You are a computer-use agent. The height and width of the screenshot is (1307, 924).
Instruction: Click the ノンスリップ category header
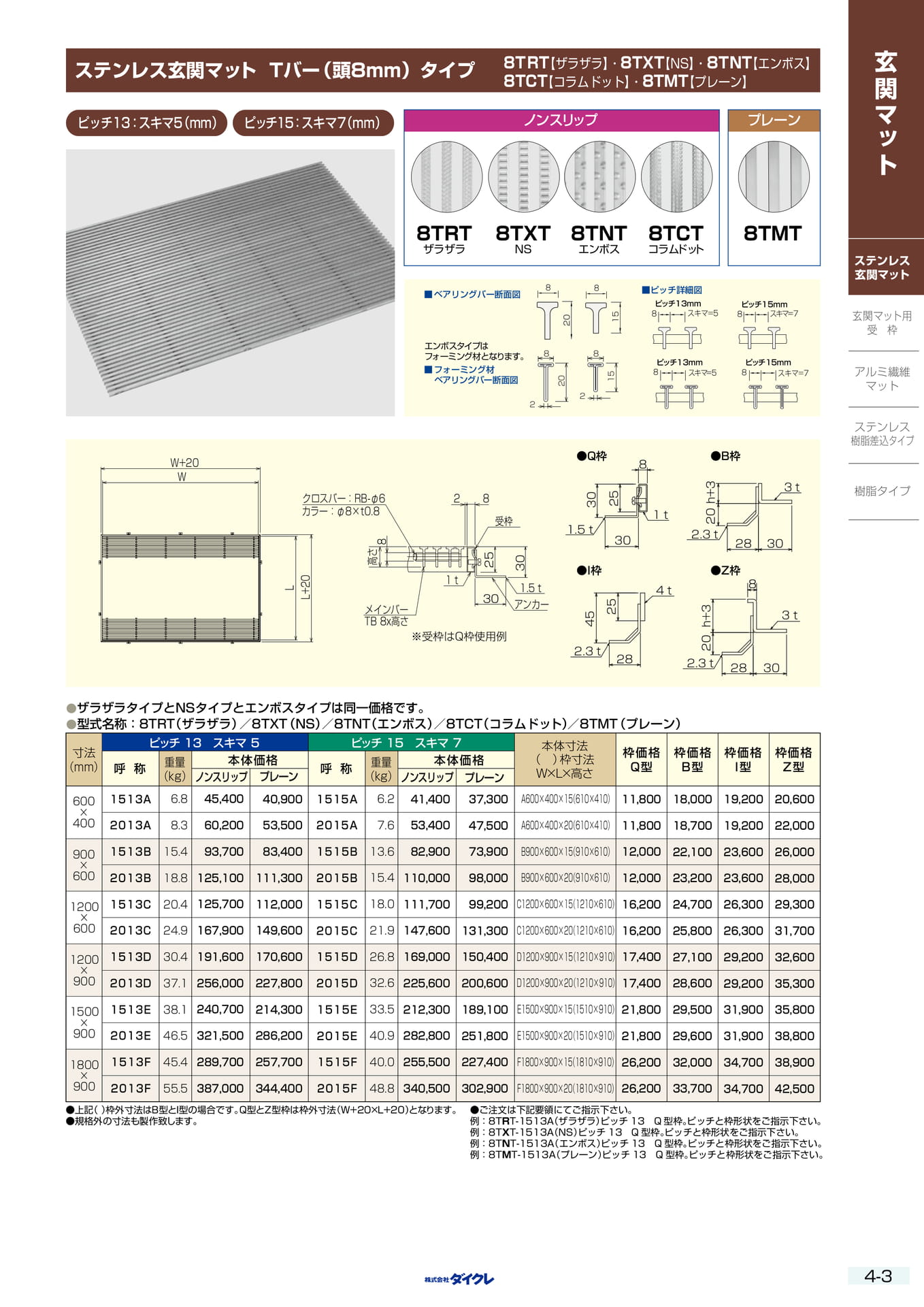coord(561,120)
